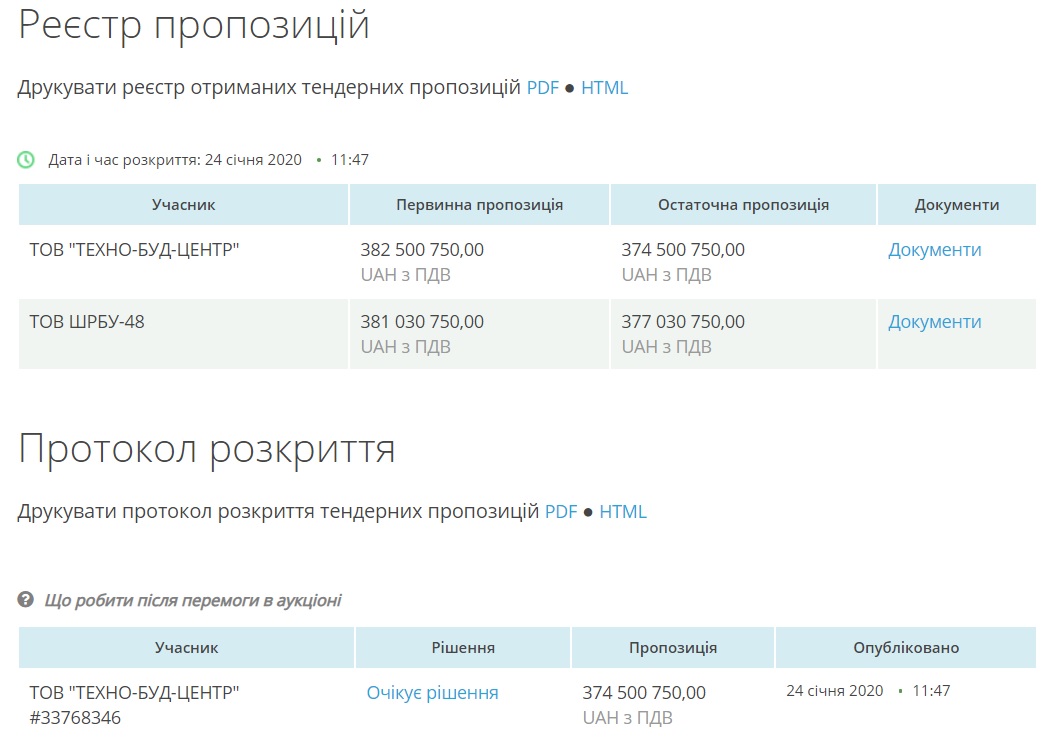
Task: Open HTML version of the opening protocol
Action: coord(622,512)
